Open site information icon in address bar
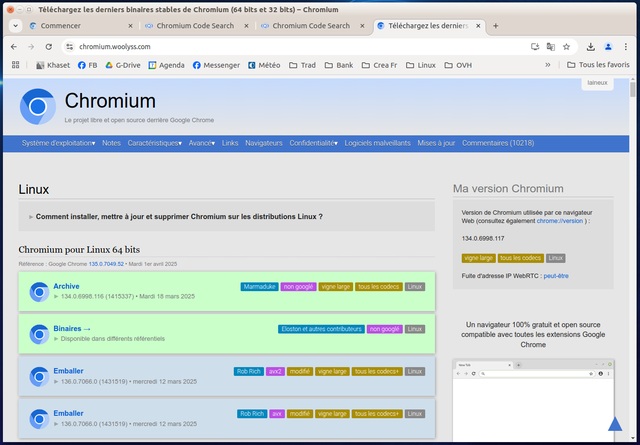Image resolution: width=640 pixels, height=445 pixels. 70,47
